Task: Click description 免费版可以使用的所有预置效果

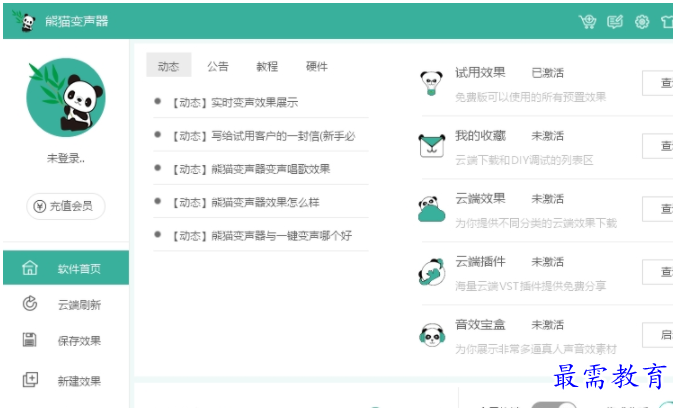Action: tap(531, 97)
